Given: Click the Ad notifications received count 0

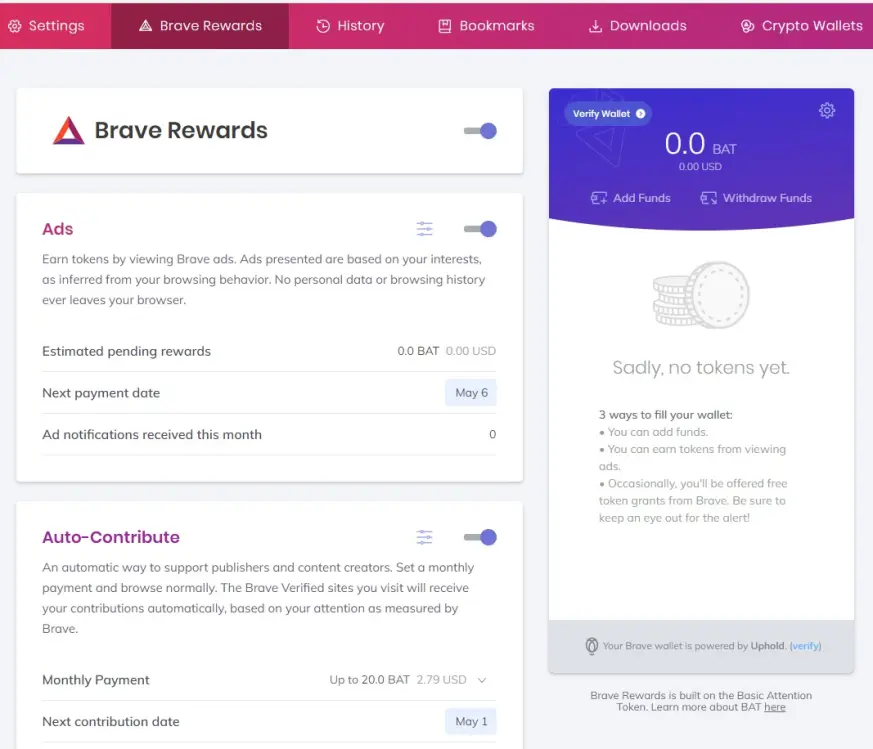Looking at the screenshot, I should click(x=492, y=434).
